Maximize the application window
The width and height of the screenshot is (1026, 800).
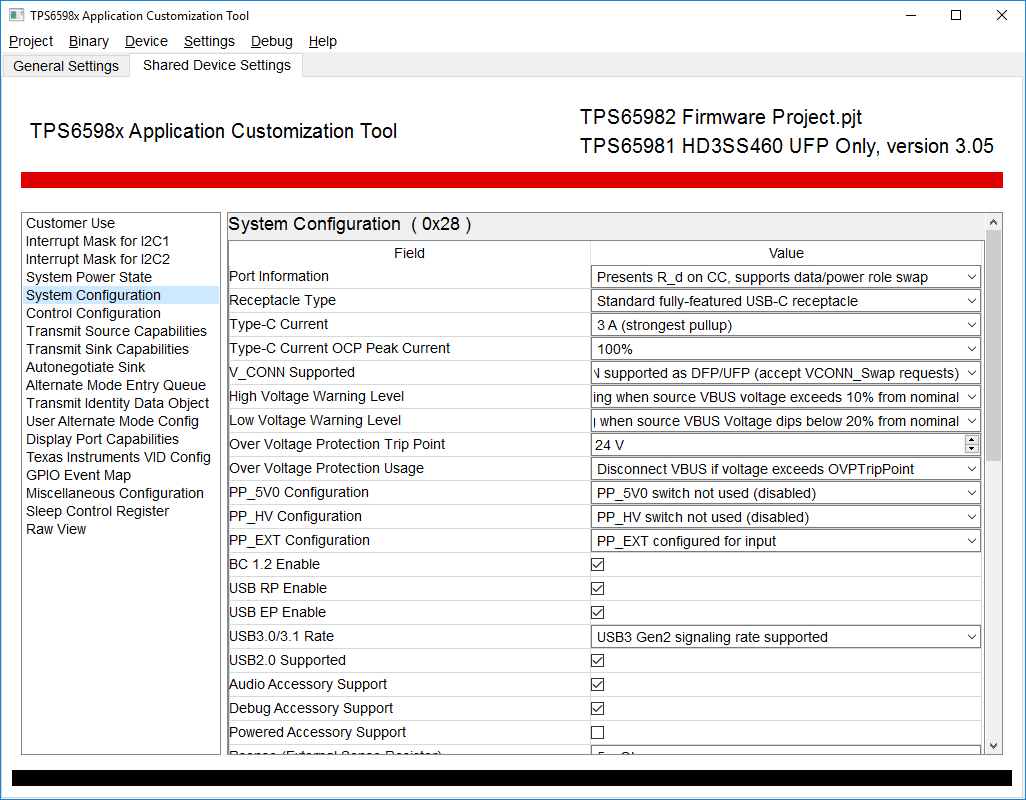pos(956,15)
